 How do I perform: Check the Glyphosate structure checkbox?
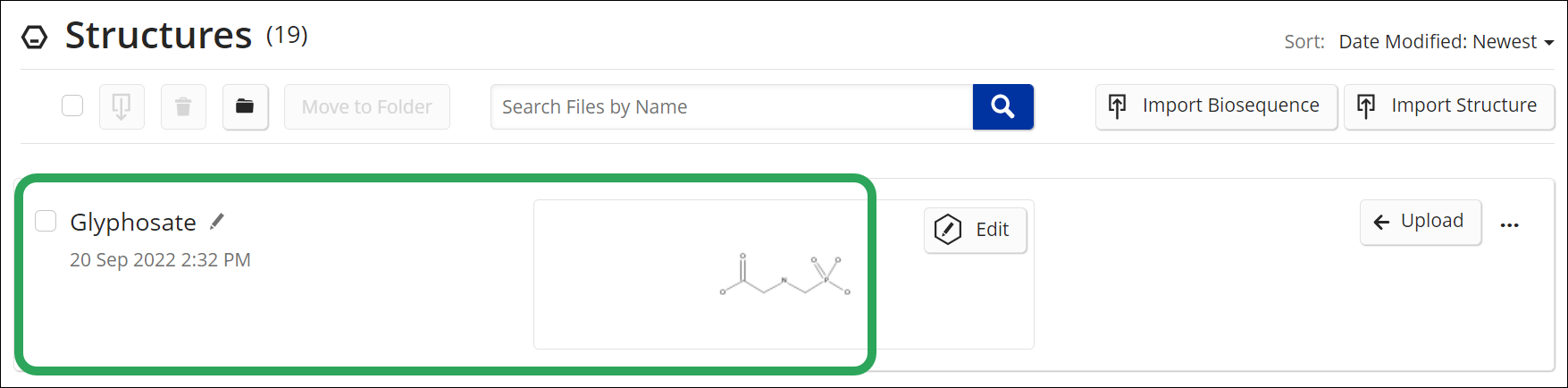point(46,221)
